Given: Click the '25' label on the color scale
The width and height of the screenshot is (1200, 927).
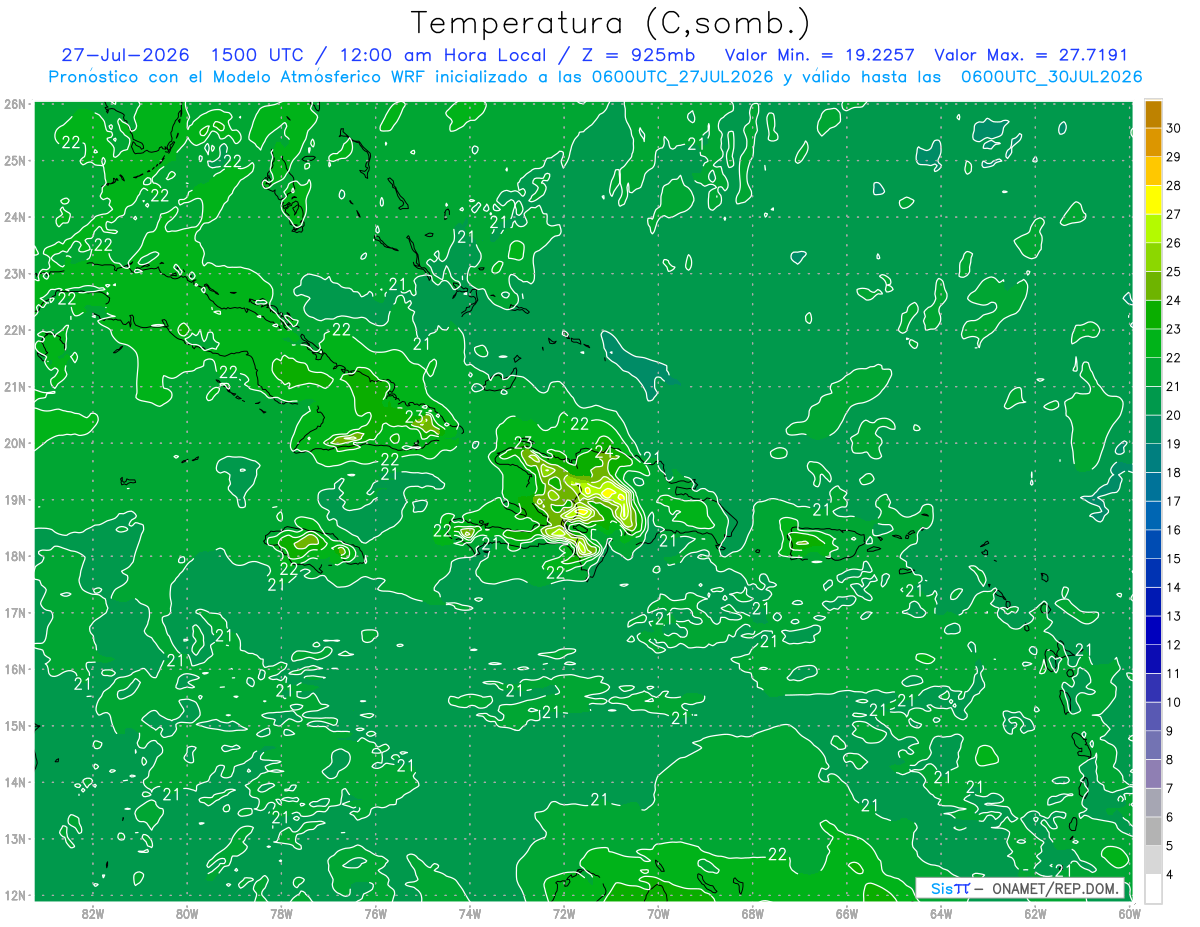Looking at the screenshot, I should tap(1174, 271).
